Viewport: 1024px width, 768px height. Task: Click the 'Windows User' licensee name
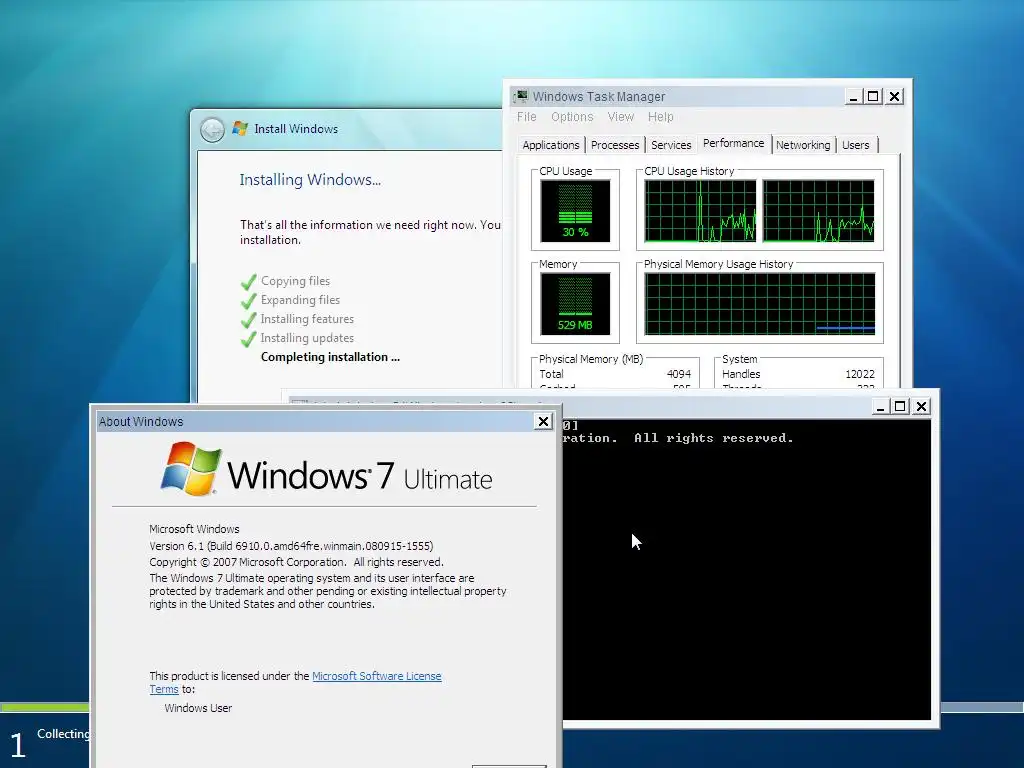coord(198,708)
